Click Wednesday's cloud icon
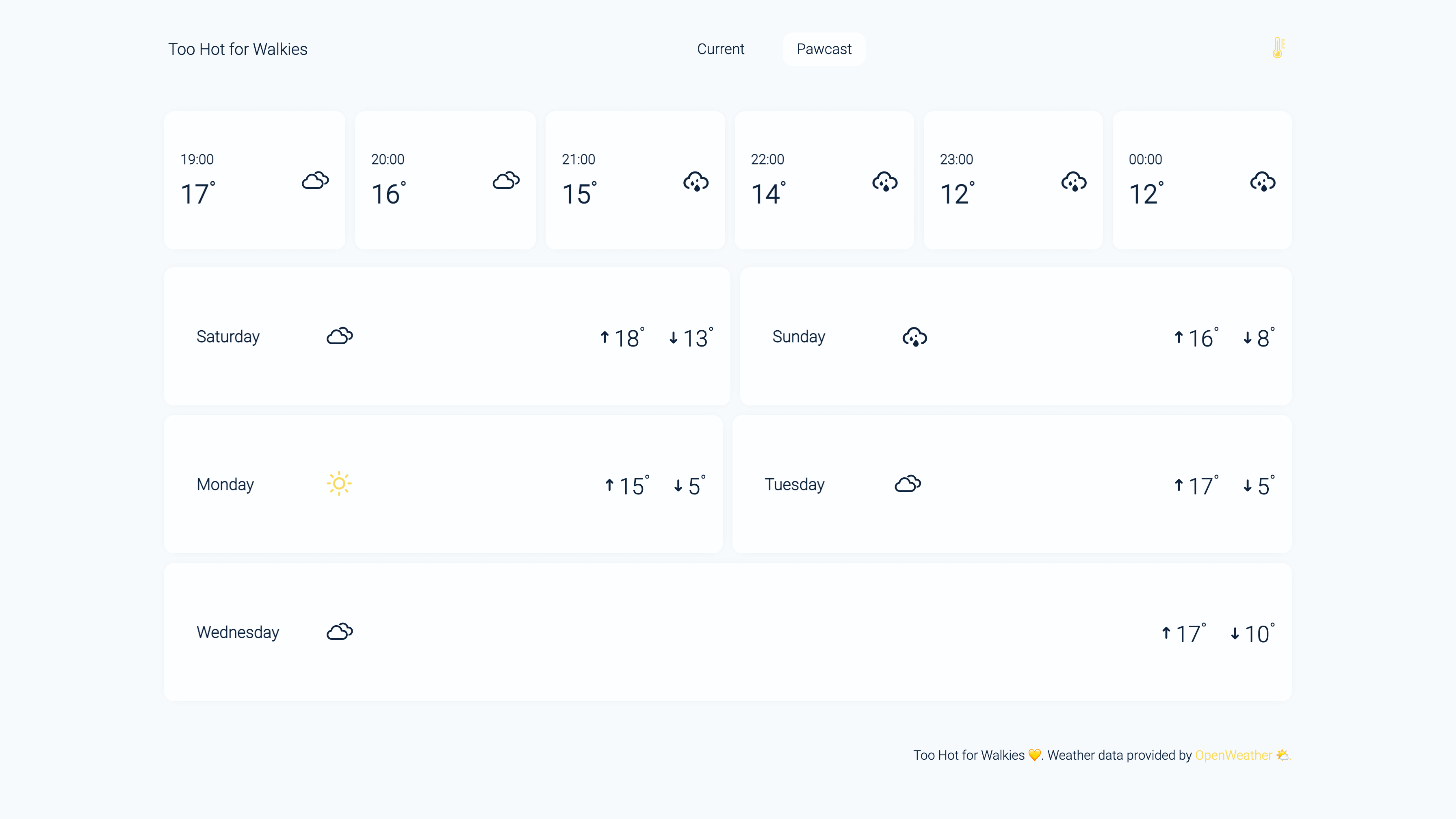 [x=340, y=632]
